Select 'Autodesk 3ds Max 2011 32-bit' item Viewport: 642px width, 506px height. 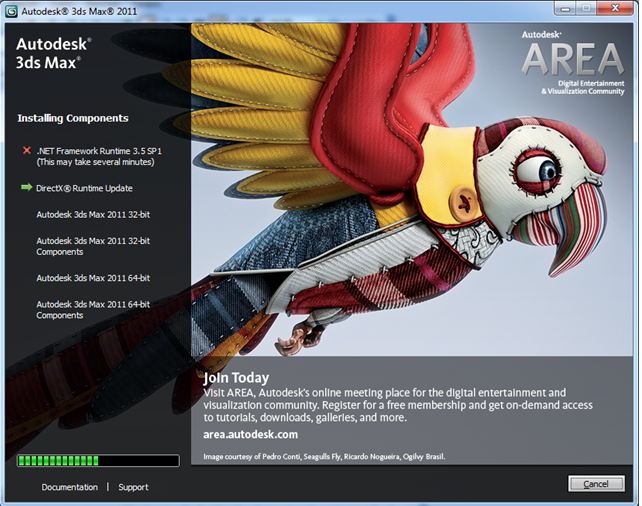coord(93,215)
